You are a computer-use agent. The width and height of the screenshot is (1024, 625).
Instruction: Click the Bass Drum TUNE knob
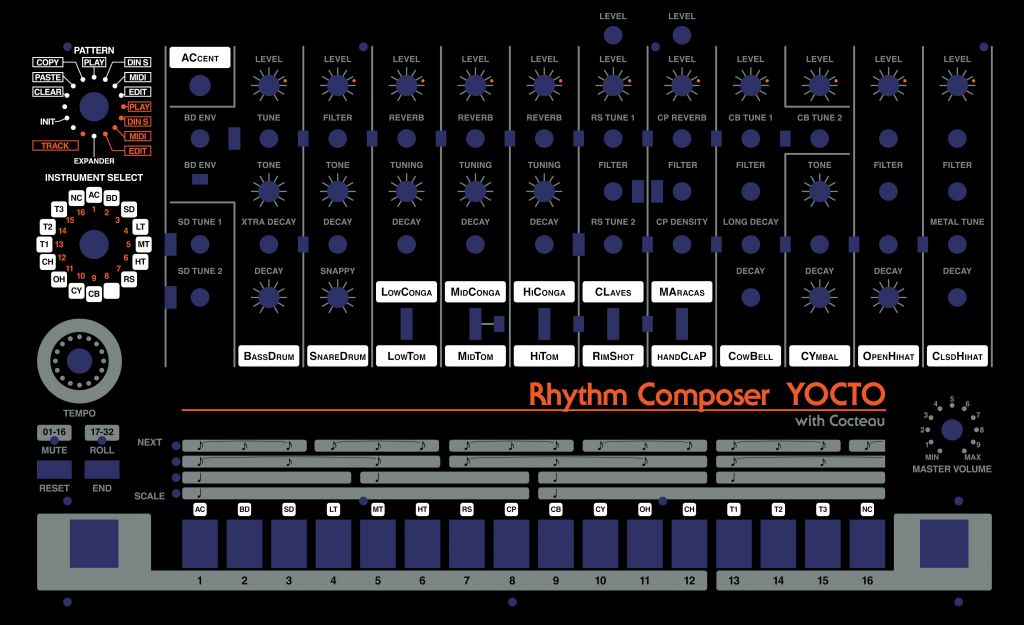pos(268,138)
